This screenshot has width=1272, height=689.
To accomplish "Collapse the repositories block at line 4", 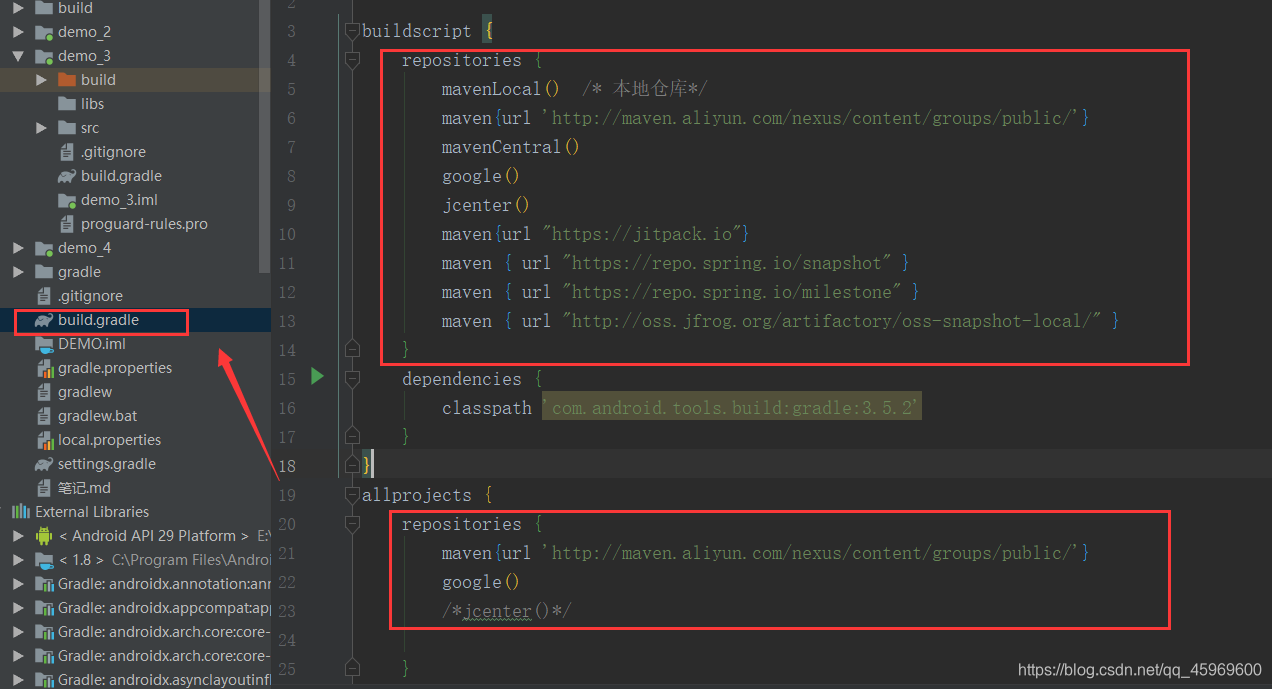I will pyautogui.click(x=352, y=59).
